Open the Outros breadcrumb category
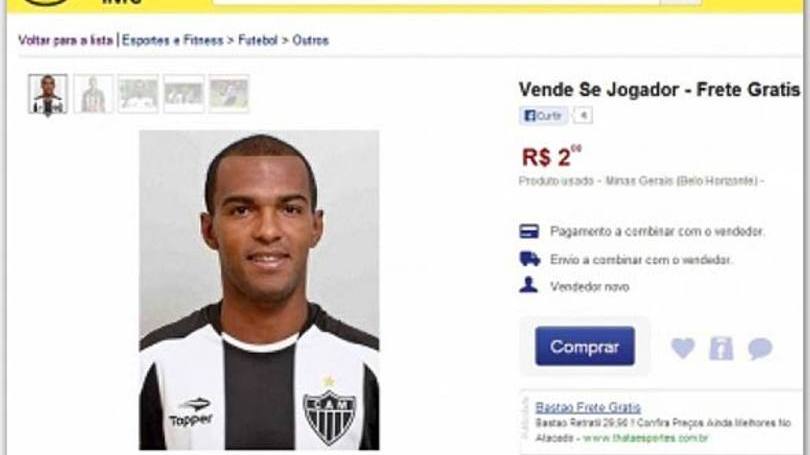The image size is (810, 455). (x=310, y=40)
